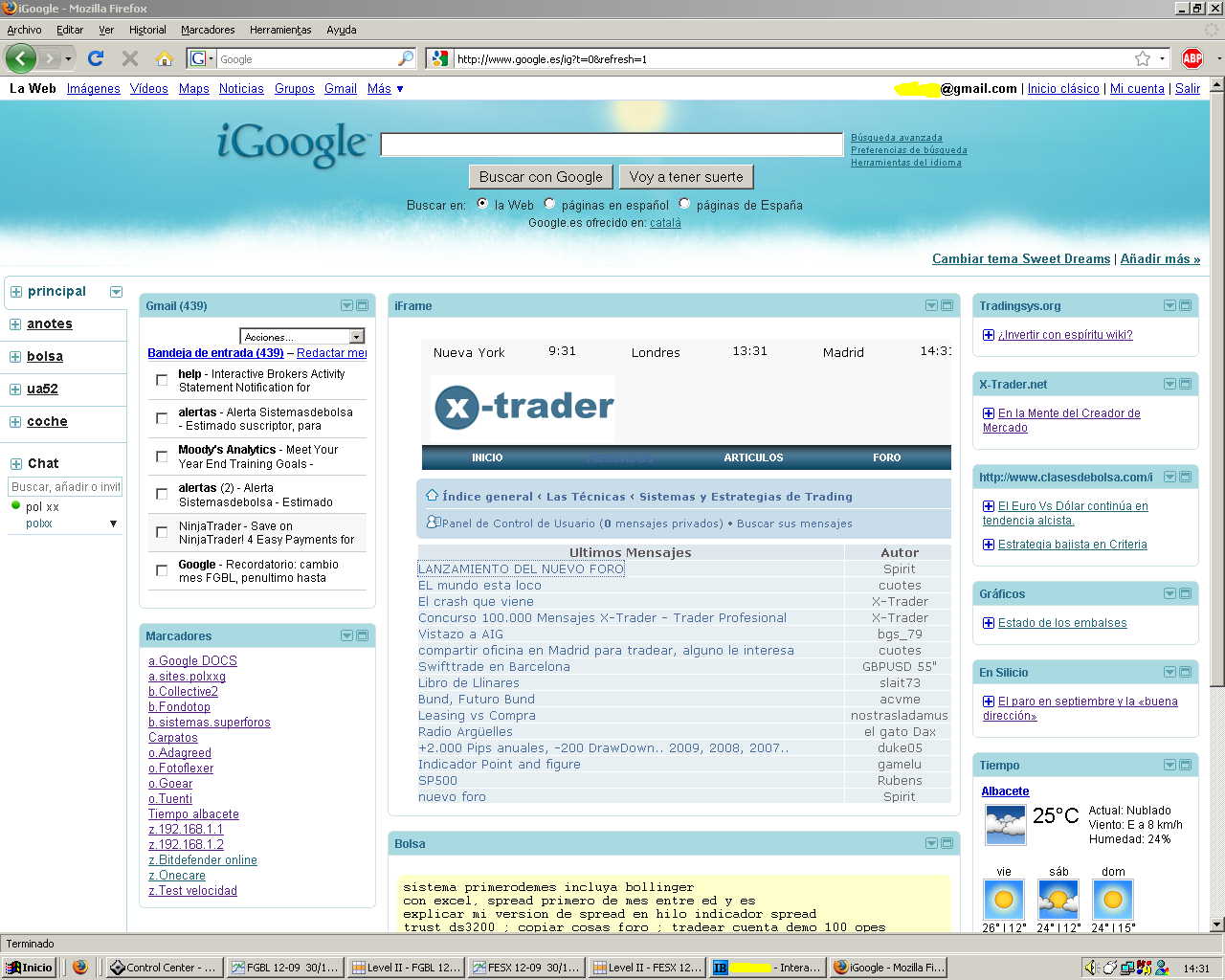Go to the Home page icon
This screenshot has height=980, width=1225.
pyautogui.click(x=165, y=58)
